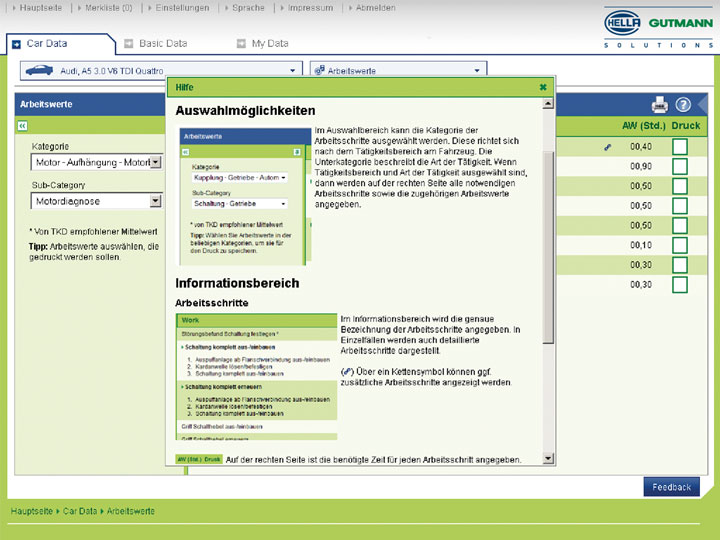Click the chain link symbol beside 00,40
Viewport: 720px width, 540px height.
point(608,147)
